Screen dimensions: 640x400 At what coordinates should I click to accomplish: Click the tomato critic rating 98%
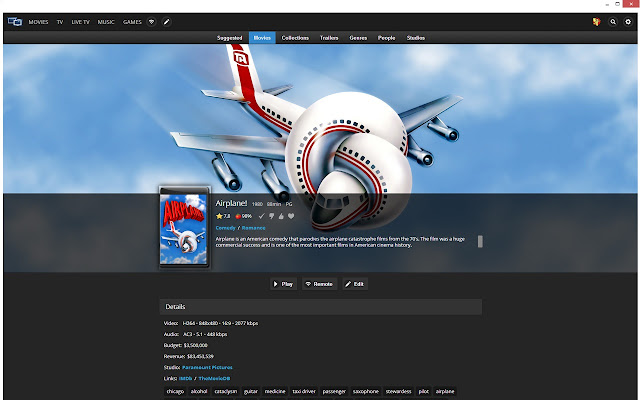(244, 216)
